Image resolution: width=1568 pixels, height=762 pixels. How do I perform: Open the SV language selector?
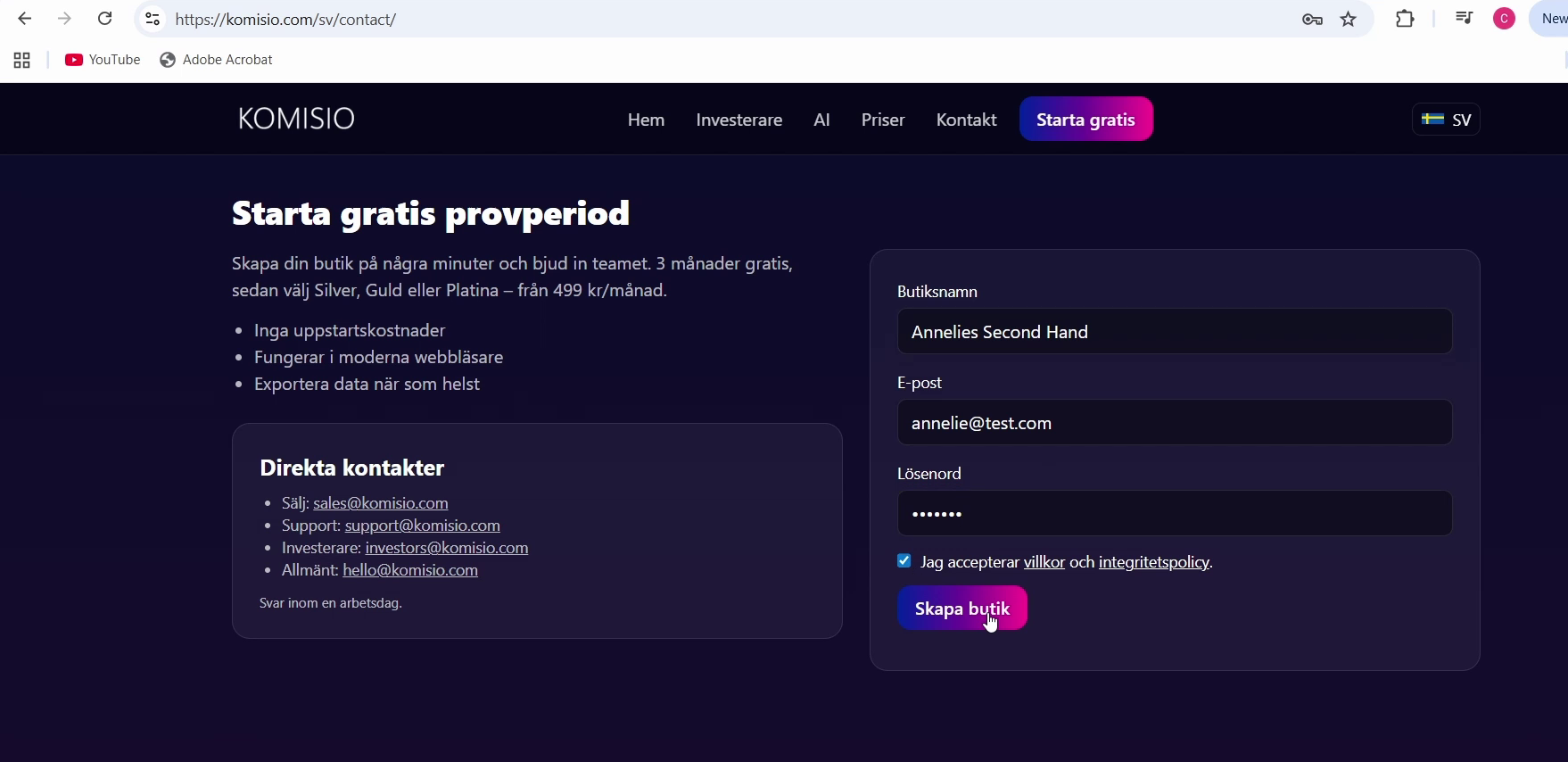[x=1446, y=120]
